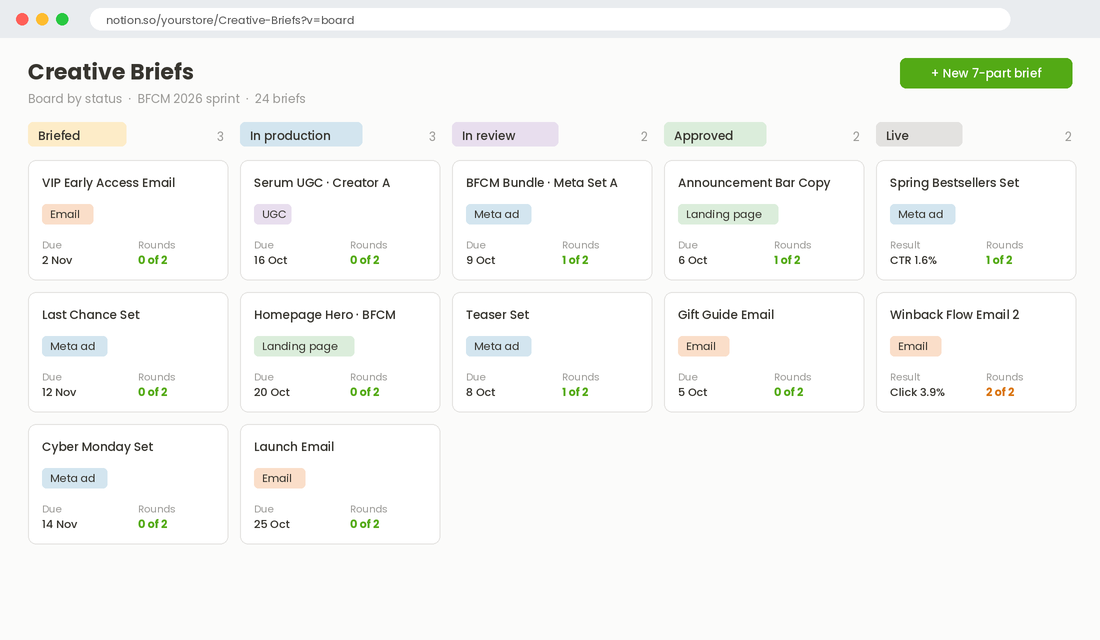This screenshot has width=1100, height=640.
Task: Click the card count beside Briefed
Action: pyautogui.click(x=220, y=136)
